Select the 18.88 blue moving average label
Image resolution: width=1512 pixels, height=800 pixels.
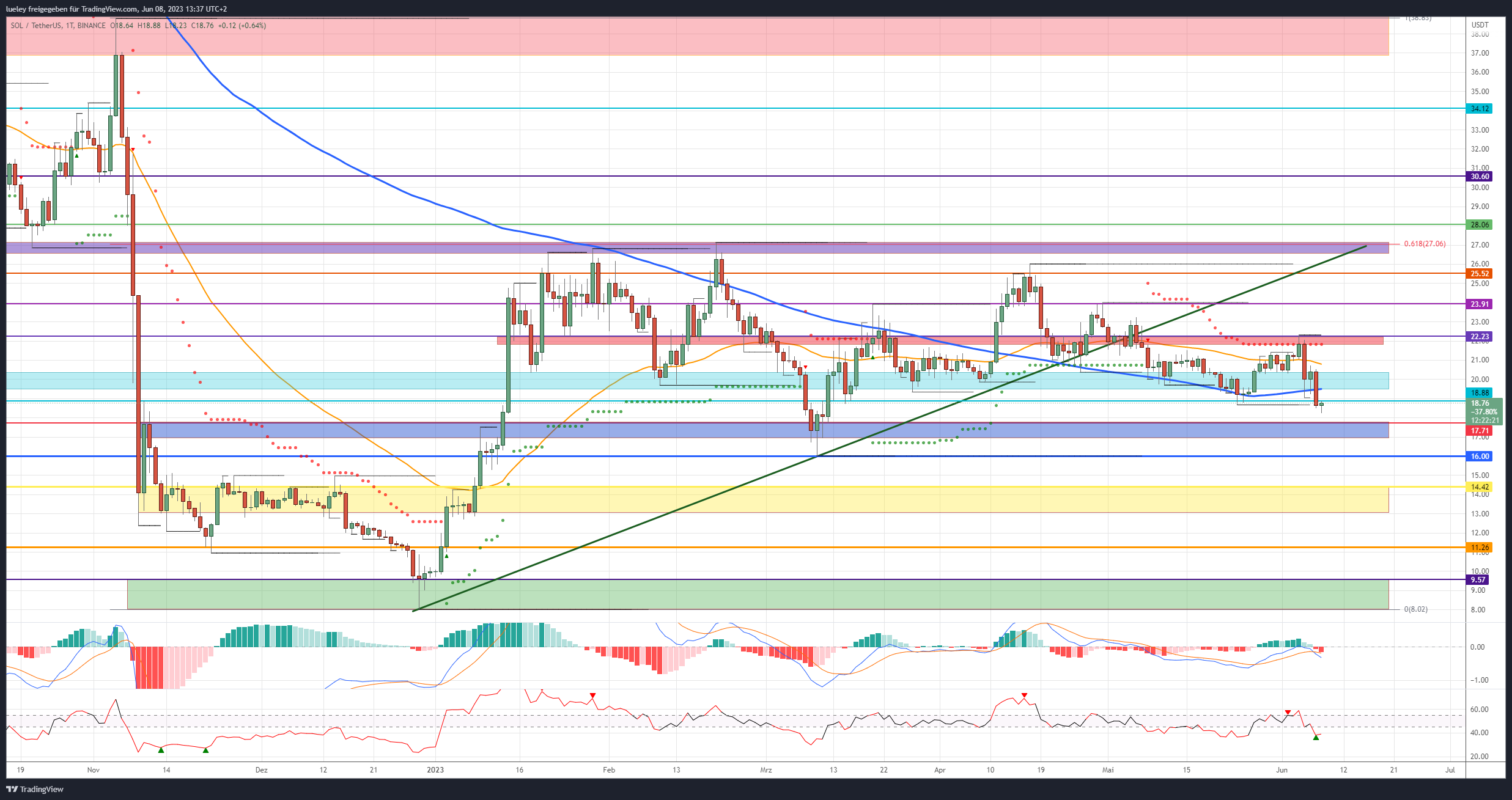[1480, 393]
